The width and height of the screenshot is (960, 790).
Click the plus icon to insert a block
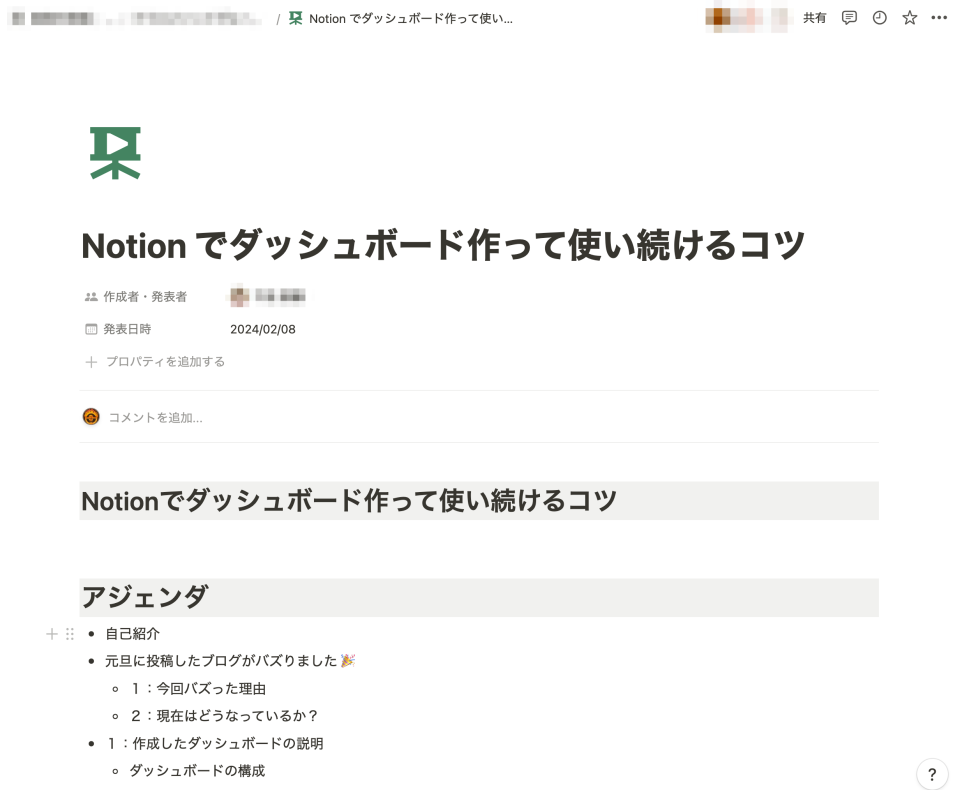[51, 633]
